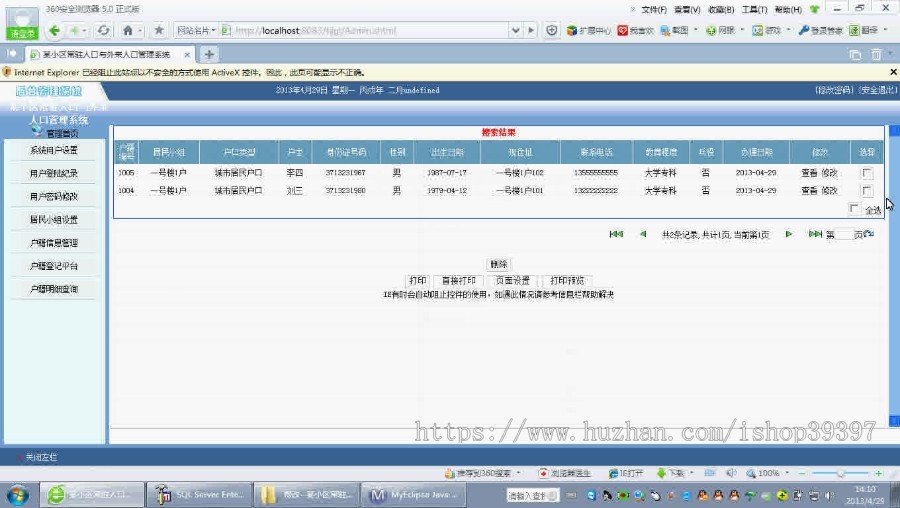
Task: Open the 游戏 games toolbar item
Action: pos(767,30)
